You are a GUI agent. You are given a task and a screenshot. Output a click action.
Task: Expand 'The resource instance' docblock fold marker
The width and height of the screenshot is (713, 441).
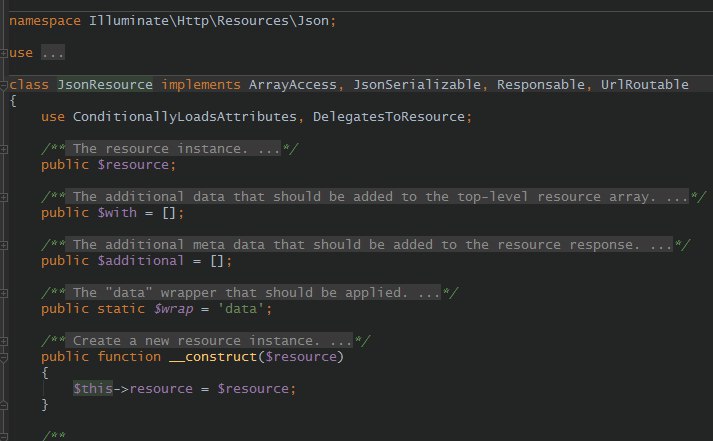(4, 149)
